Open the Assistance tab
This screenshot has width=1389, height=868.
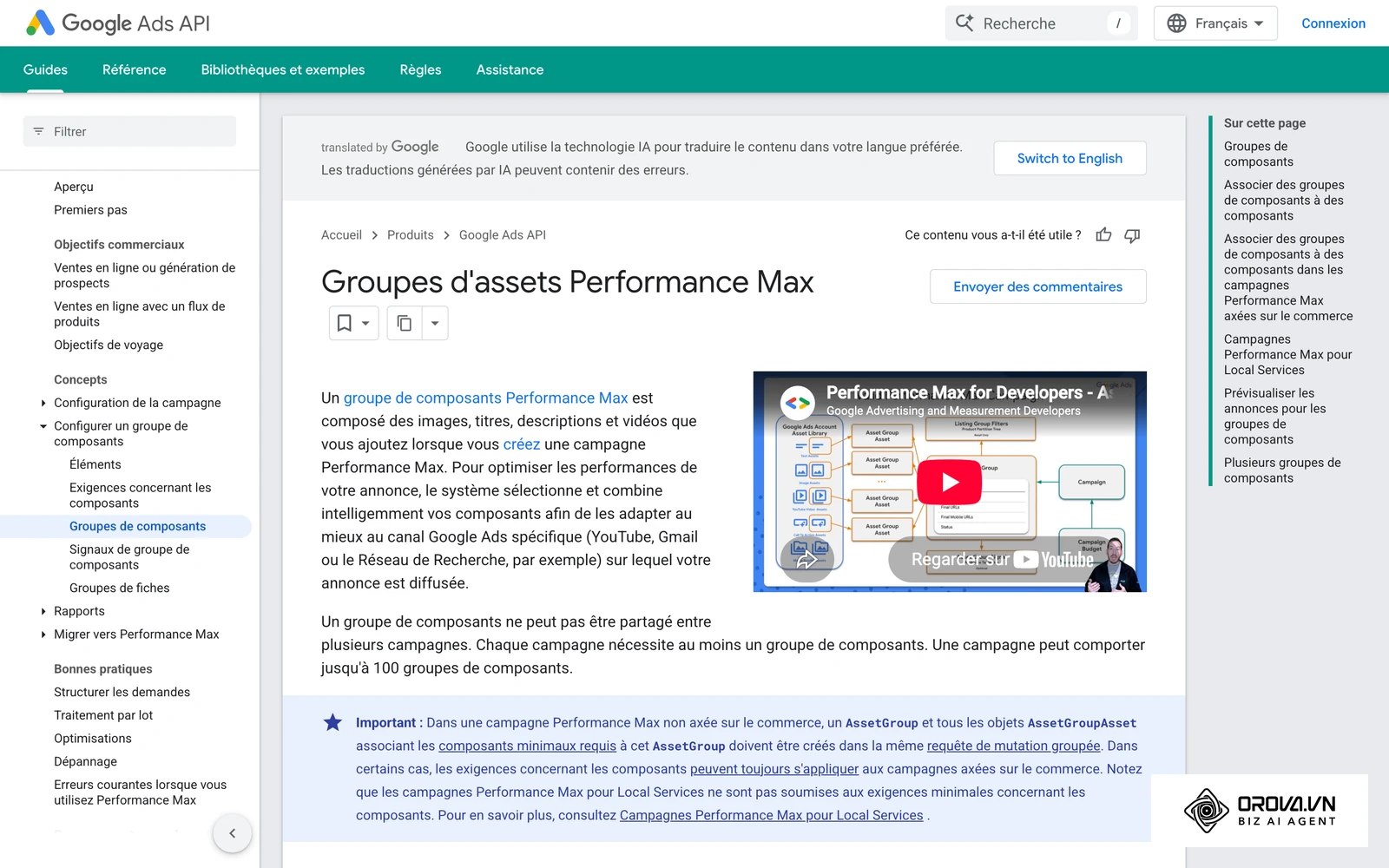[510, 69]
